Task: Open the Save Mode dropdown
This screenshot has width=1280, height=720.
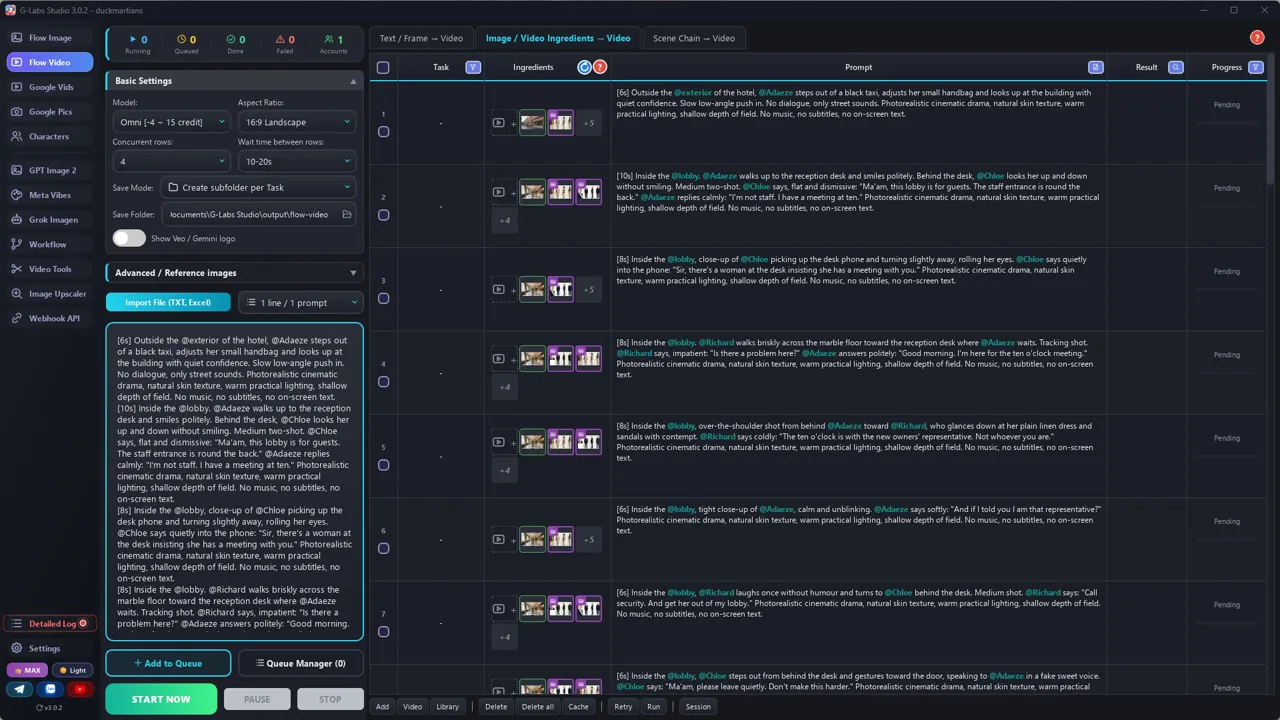Action: (x=258, y=187)
